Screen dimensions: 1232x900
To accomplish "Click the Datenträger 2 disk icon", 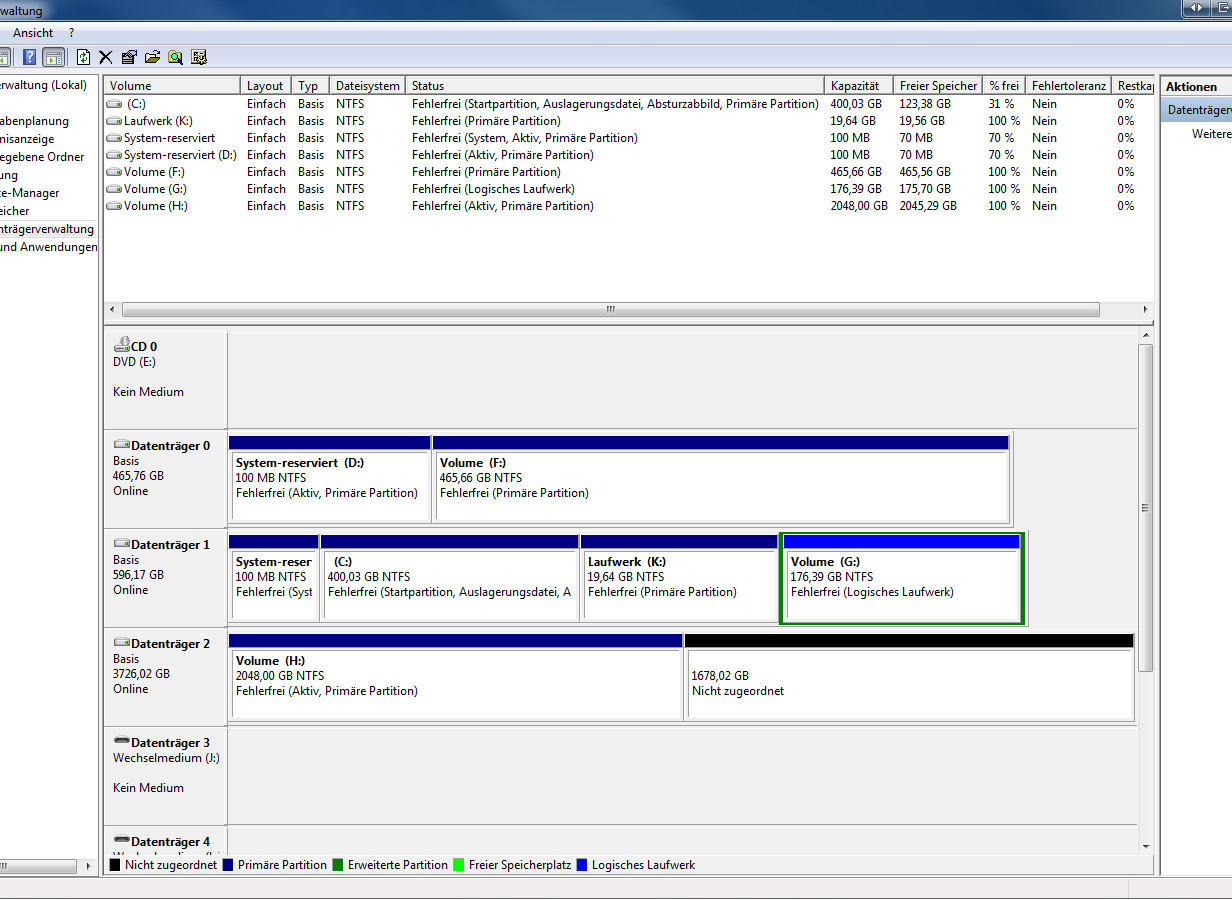I will tap(122, 643).
